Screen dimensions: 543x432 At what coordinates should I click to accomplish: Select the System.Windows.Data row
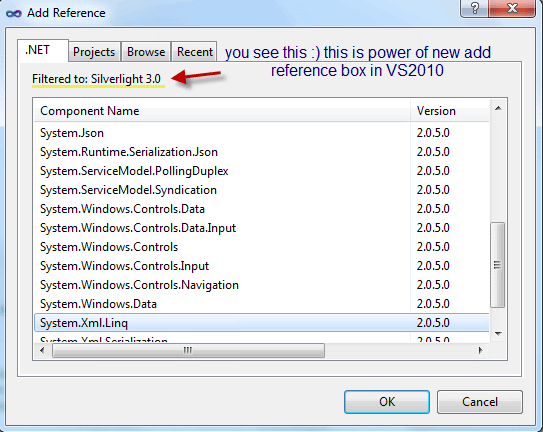pyautogui.click(x=261, y=304)
